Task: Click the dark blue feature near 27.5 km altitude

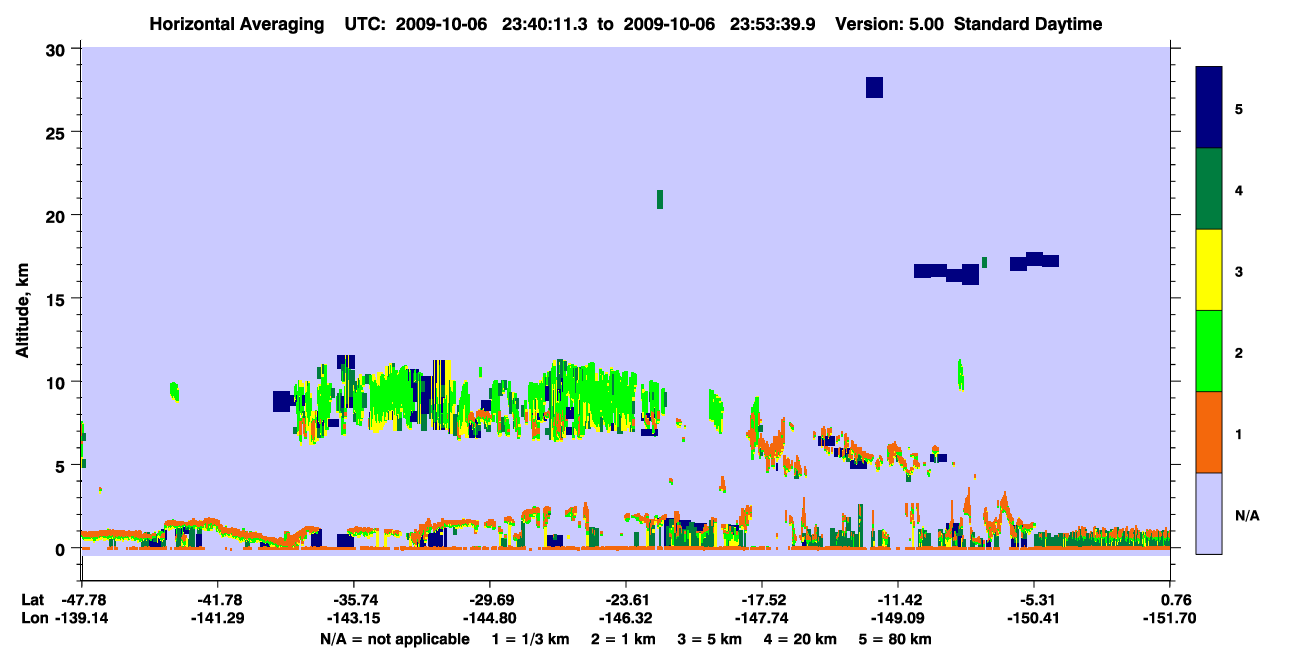Action: pos(874,87)
